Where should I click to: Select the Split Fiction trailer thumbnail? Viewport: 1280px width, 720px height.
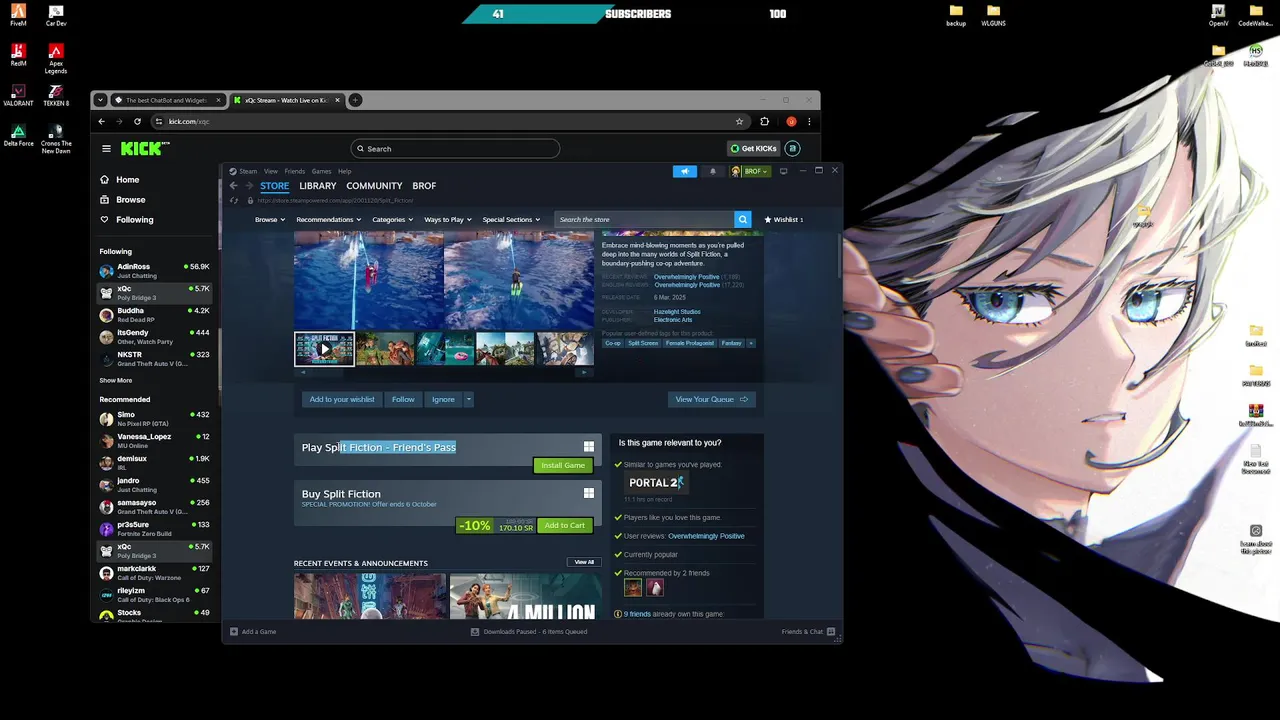(324, 349)
